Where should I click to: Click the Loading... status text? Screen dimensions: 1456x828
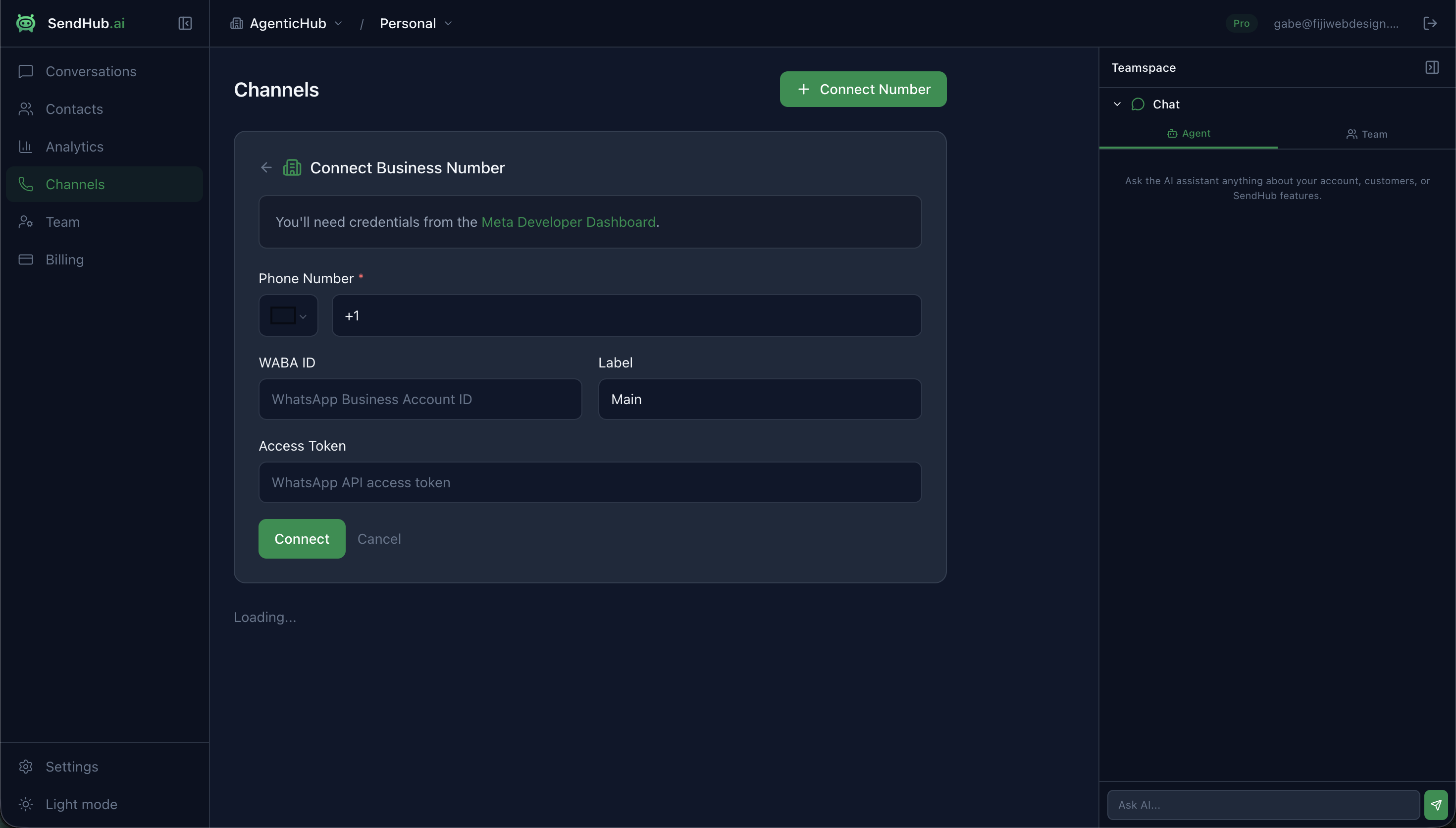pyautogui.click(x=265, y=617)
